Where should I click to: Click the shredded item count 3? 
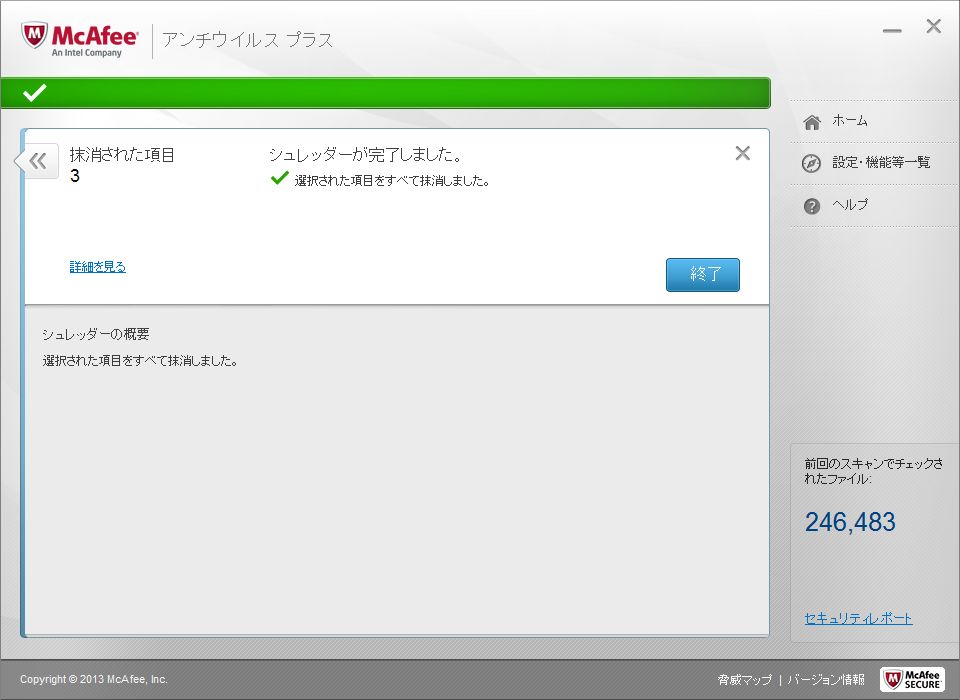75,176
